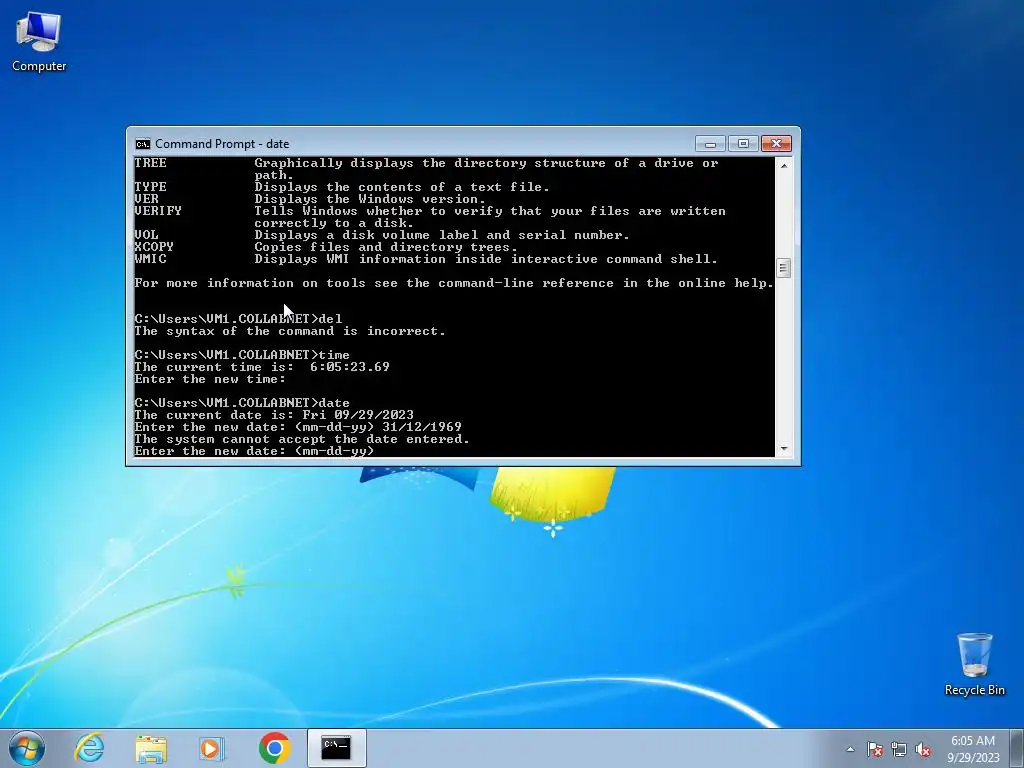
Task: Click the last 'Enter the new date' prompt line
Action: 254,451
